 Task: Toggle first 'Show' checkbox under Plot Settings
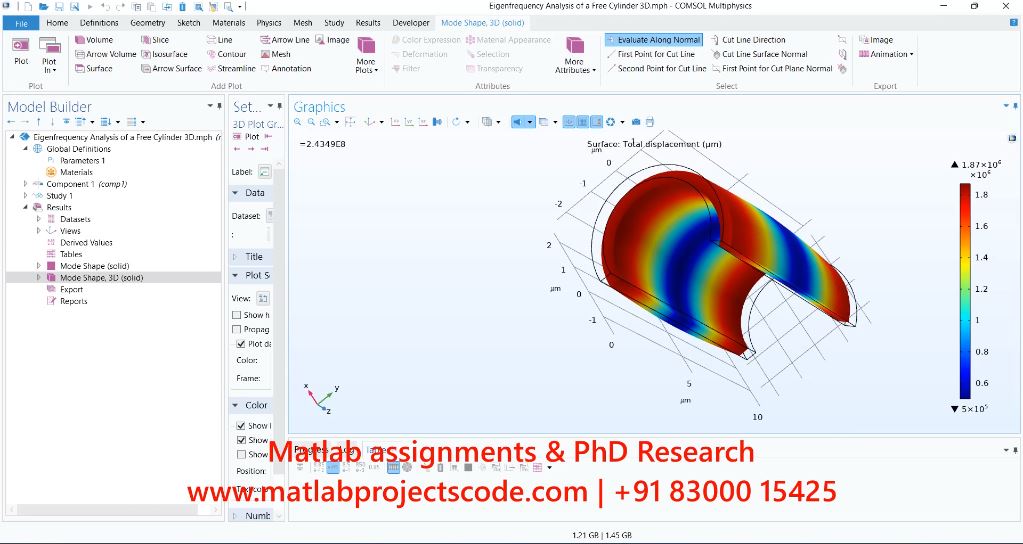[237, 315]
